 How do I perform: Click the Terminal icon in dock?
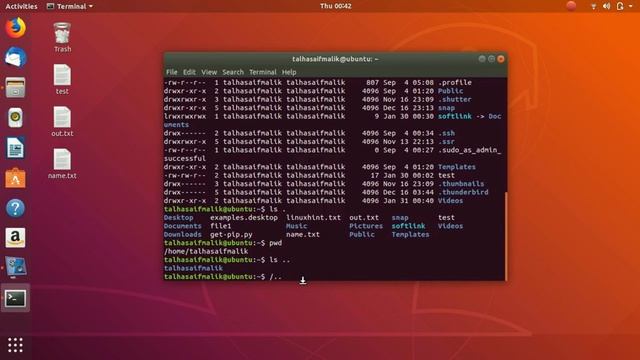(16, 298)
